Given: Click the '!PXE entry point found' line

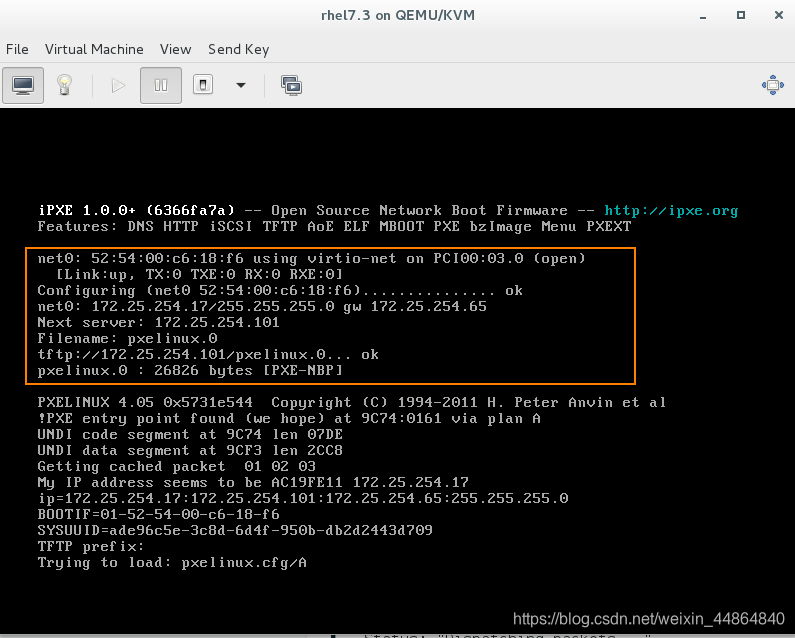Looking at the screenshot, I should (x=289, y=418).
